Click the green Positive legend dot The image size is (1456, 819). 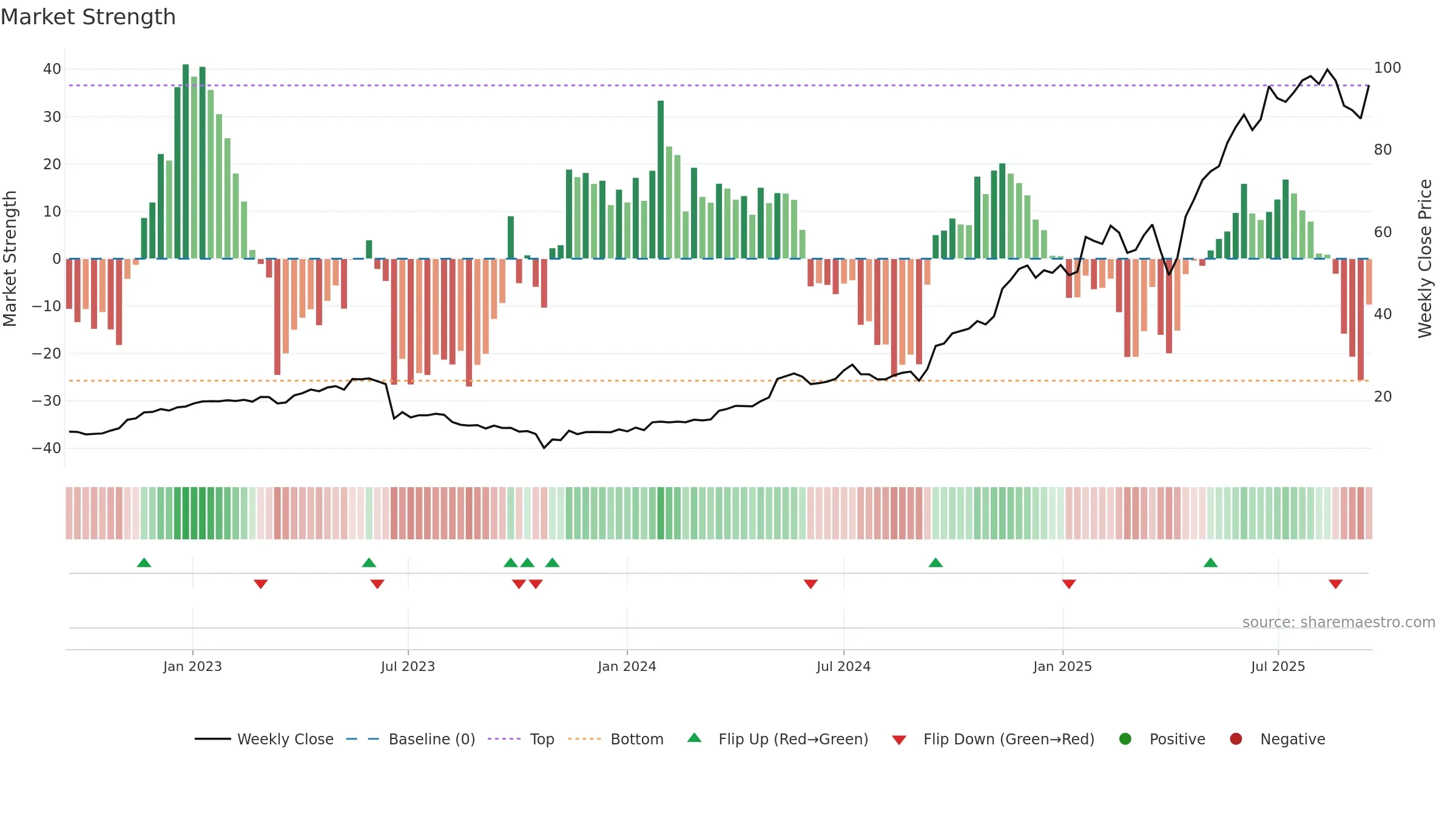(1125, 739)
